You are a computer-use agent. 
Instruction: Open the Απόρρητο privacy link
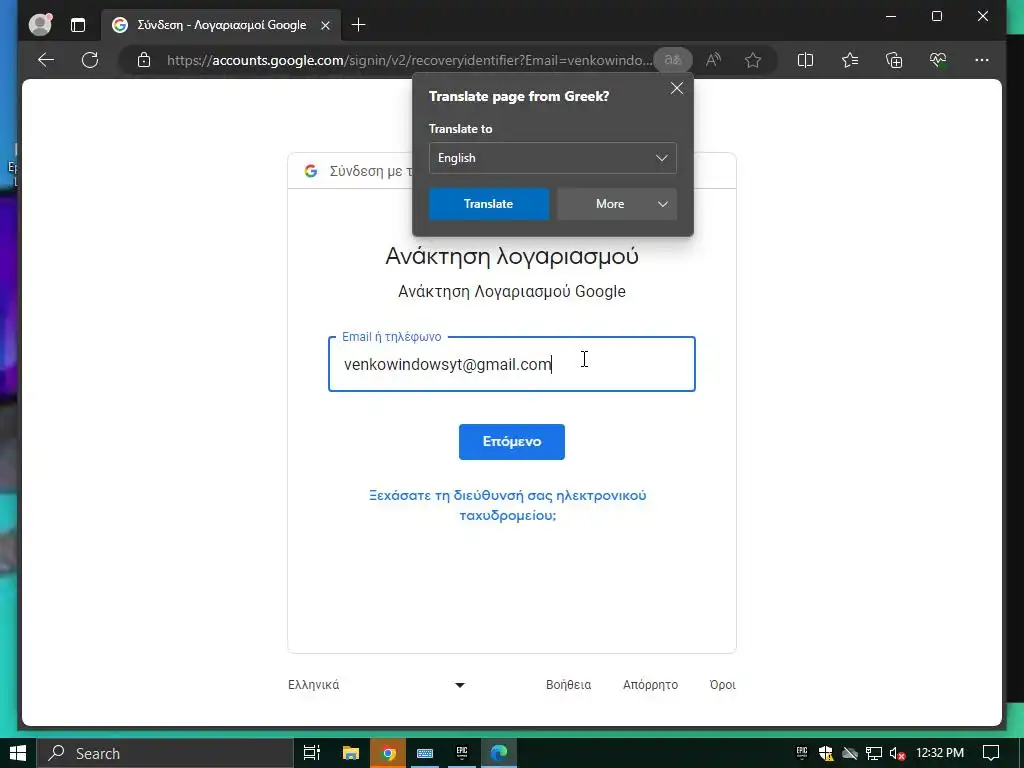click(x=650, y=684)
